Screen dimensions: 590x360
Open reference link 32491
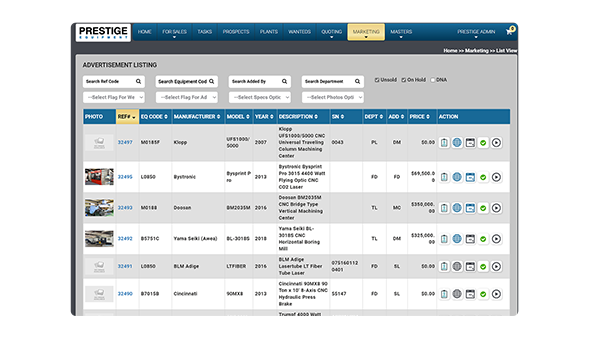coord(125,266)
